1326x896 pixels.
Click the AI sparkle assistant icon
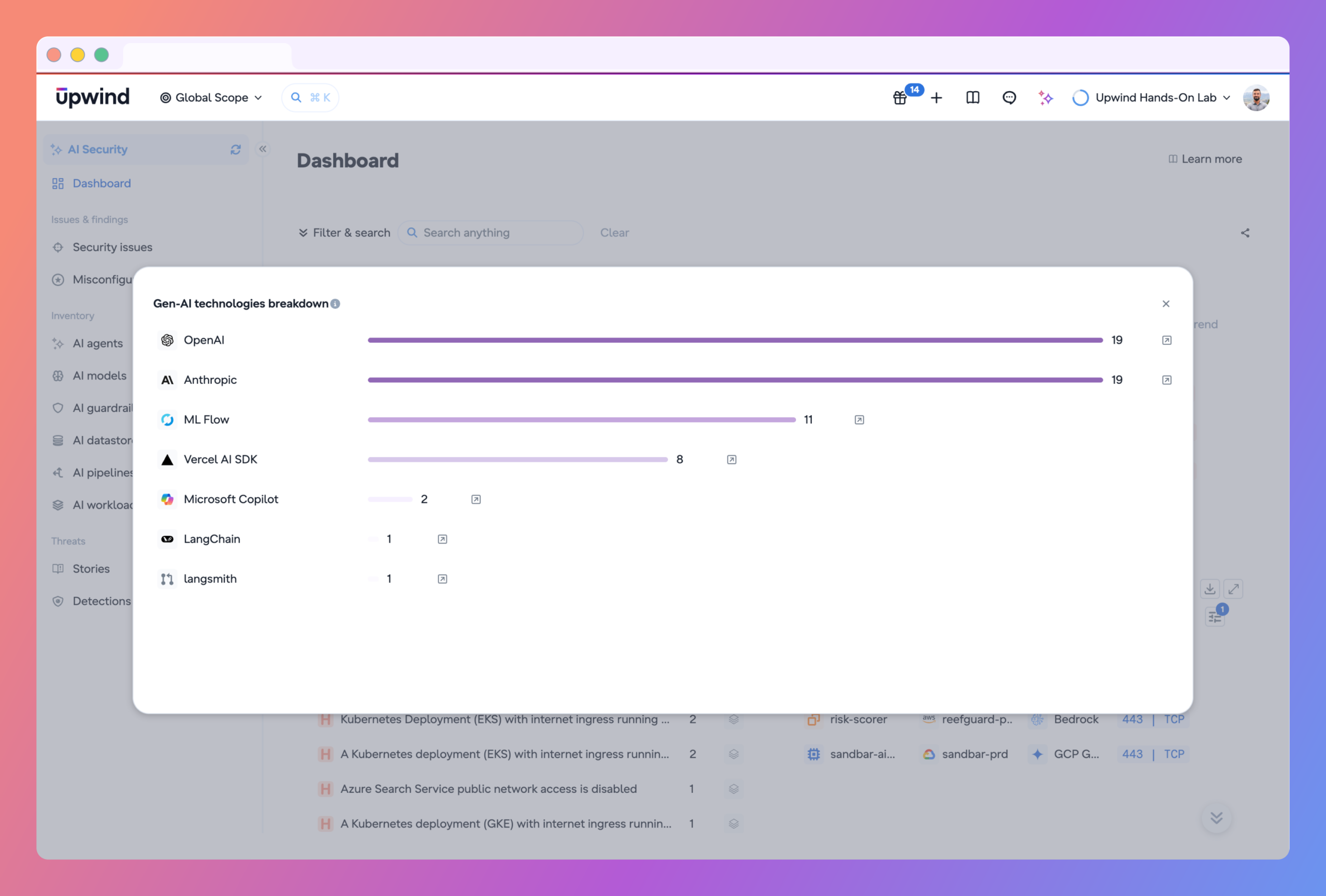[1045, 97]
